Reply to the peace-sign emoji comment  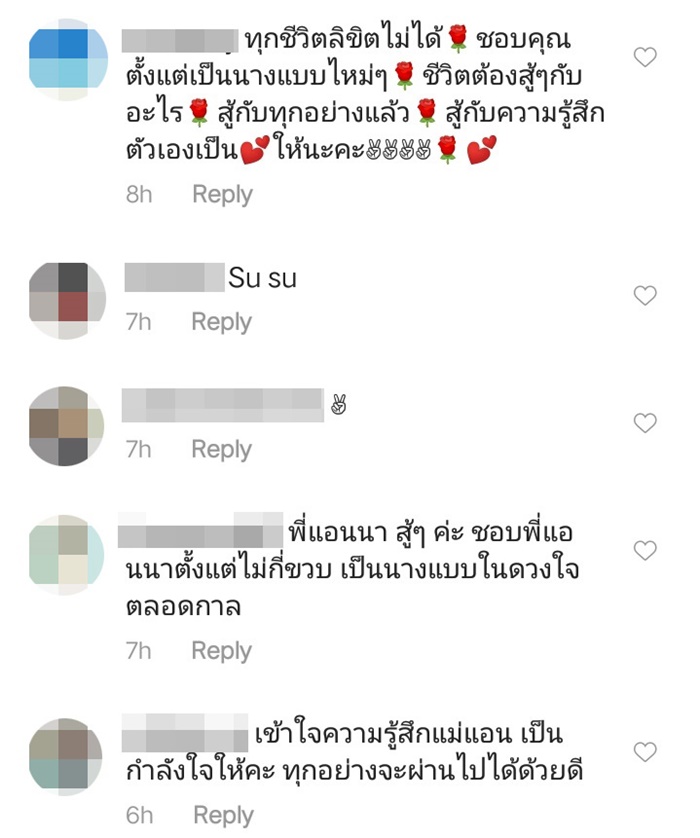[x=221, y=449]
